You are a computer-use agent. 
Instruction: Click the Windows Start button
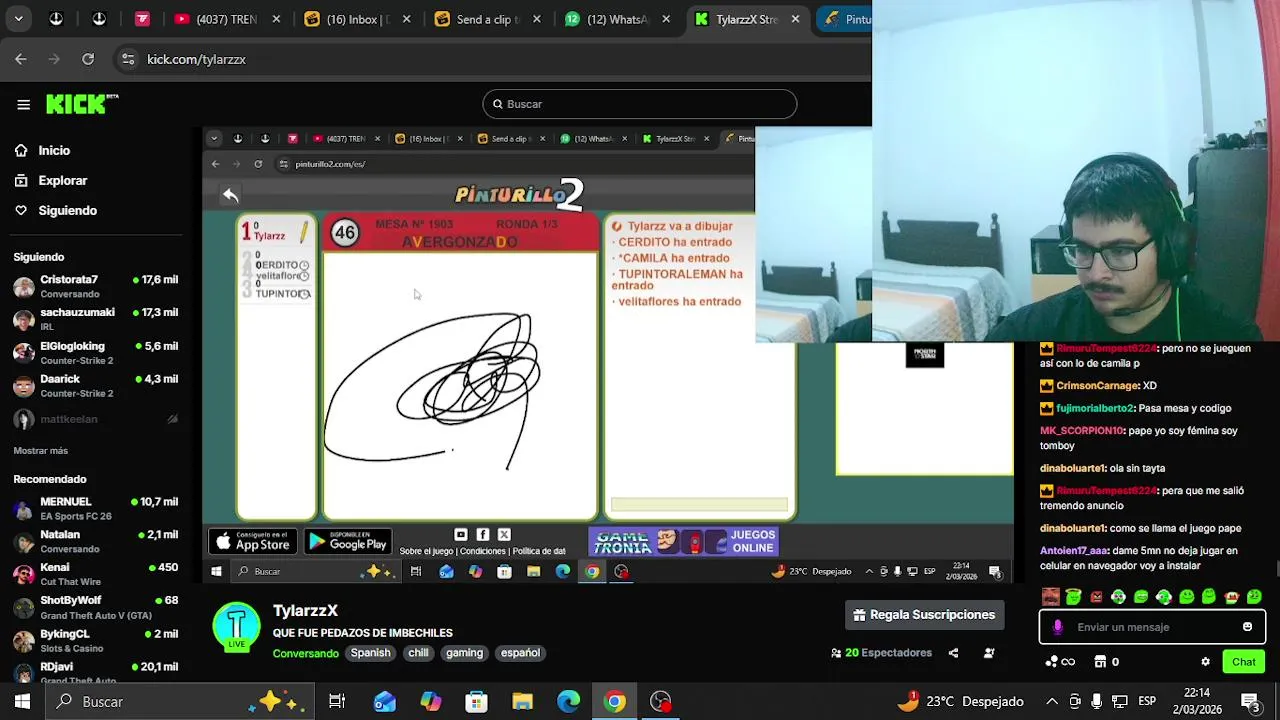coord(22,702)
